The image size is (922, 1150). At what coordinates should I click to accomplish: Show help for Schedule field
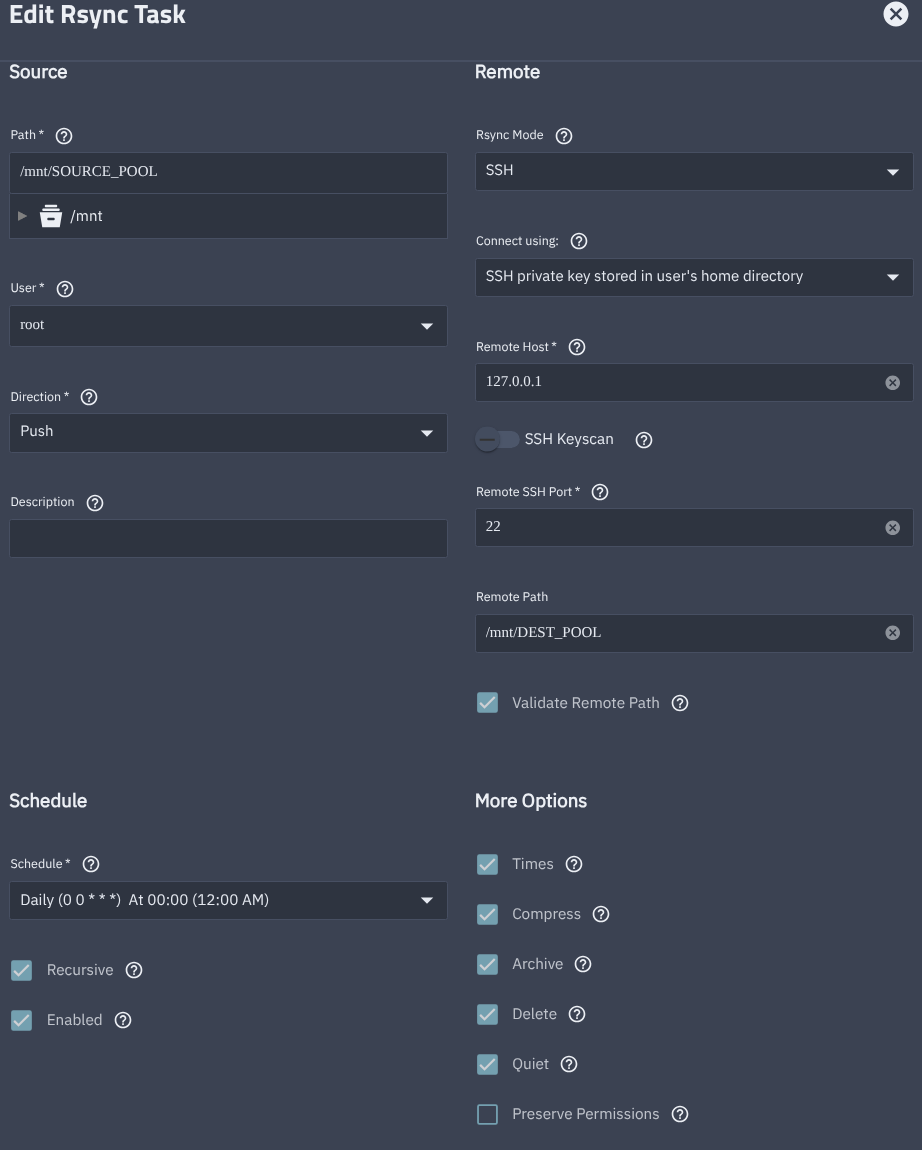coord(91,864)
